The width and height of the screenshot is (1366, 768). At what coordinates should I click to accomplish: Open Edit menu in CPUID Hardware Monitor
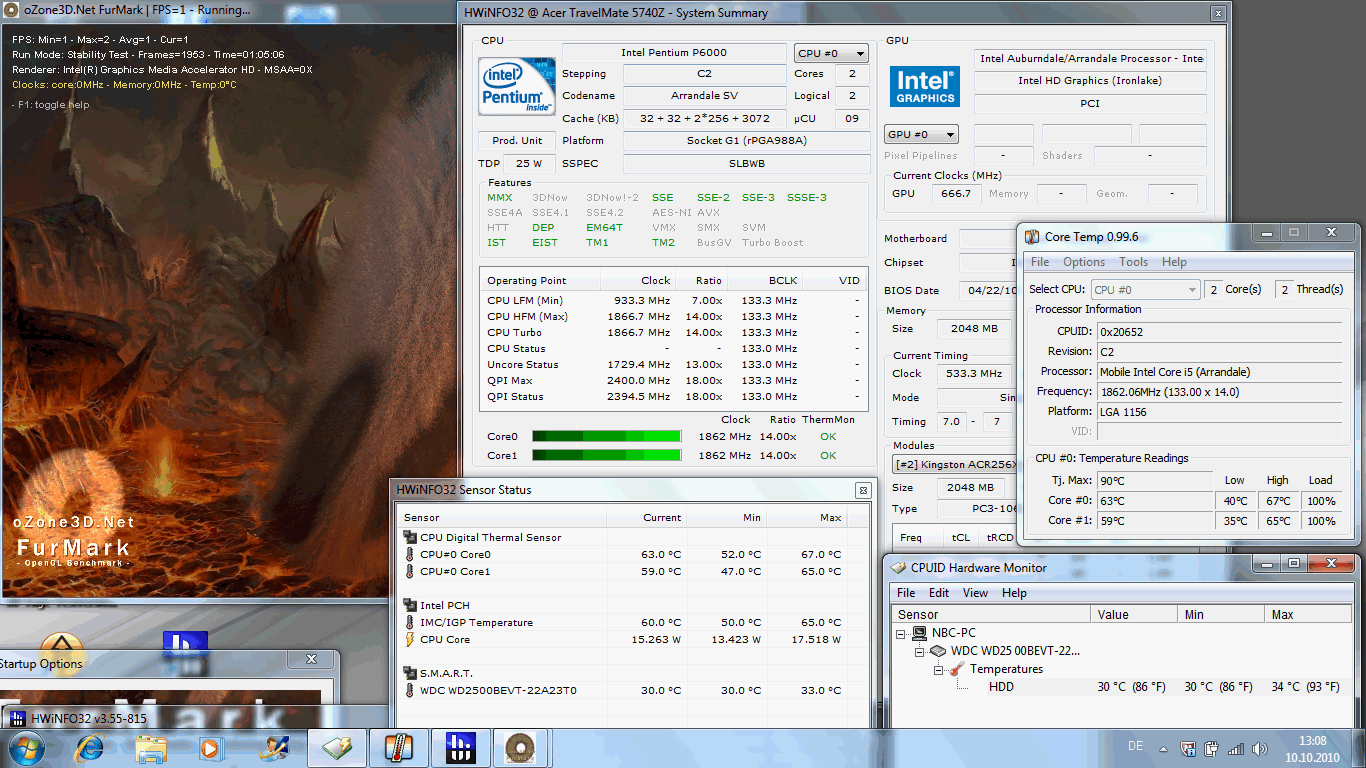pyautogui.click(x=939, y=593)
